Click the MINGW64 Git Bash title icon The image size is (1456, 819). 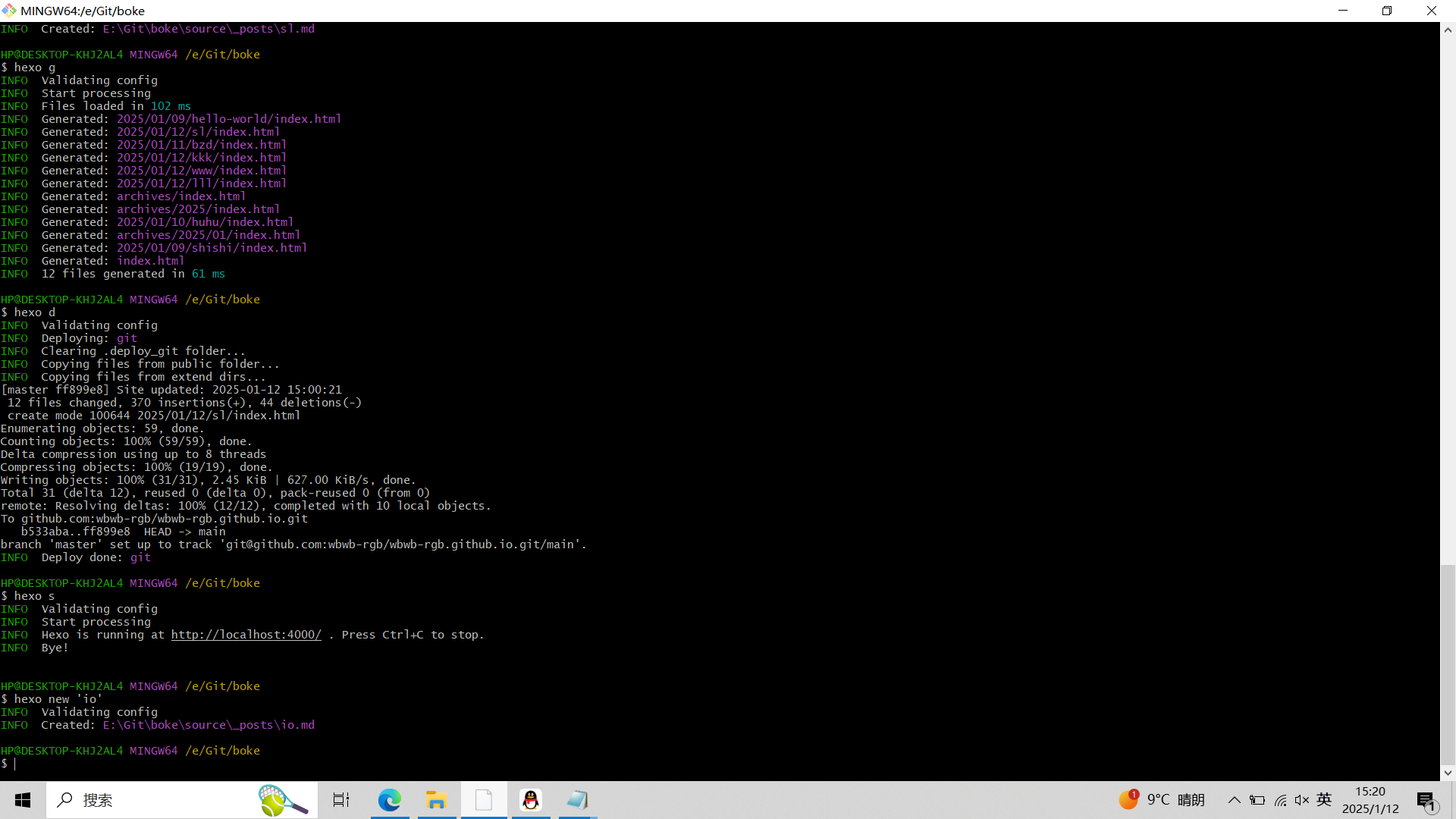pos(9,11)
